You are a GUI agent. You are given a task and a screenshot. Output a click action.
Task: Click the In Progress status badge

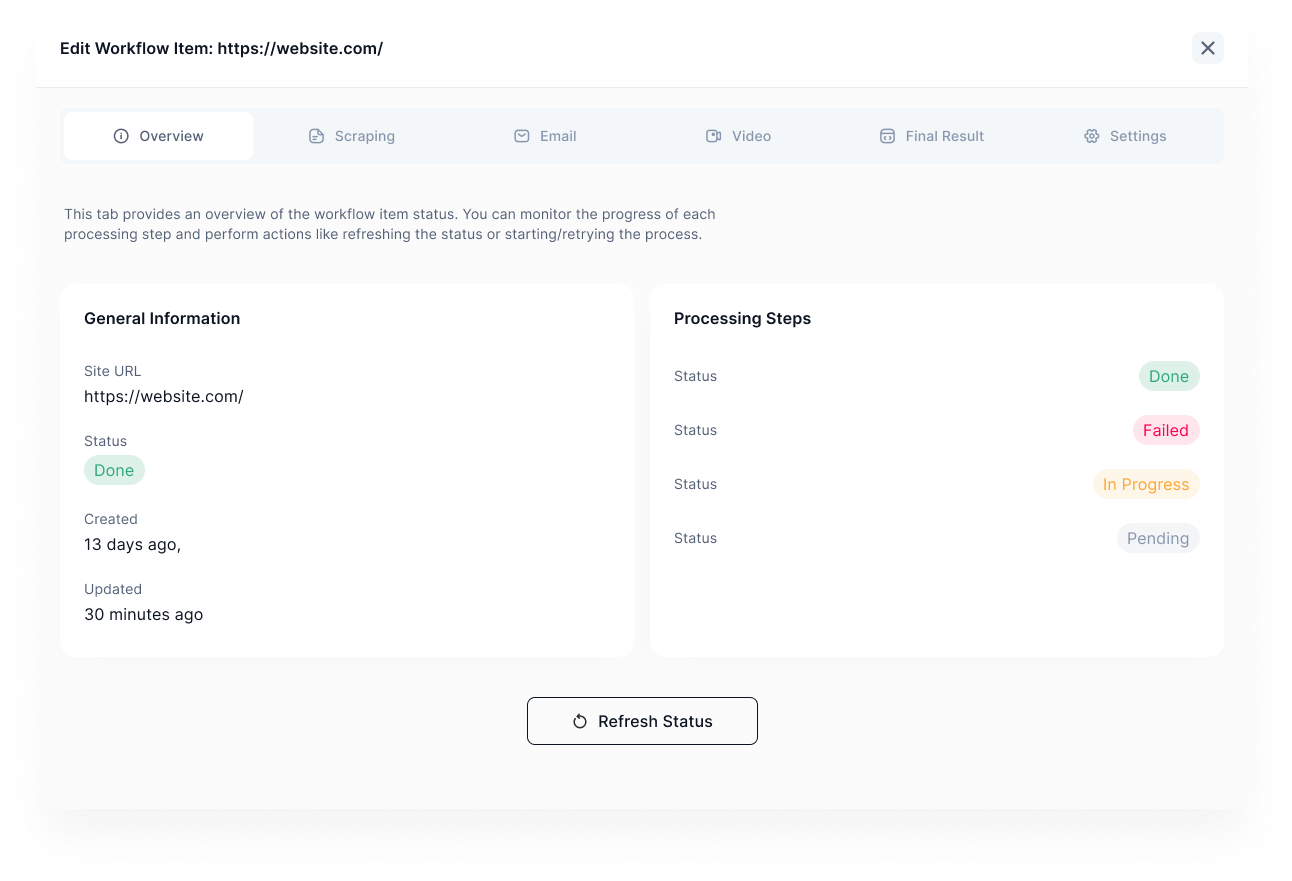click(x=1146, y=484)
